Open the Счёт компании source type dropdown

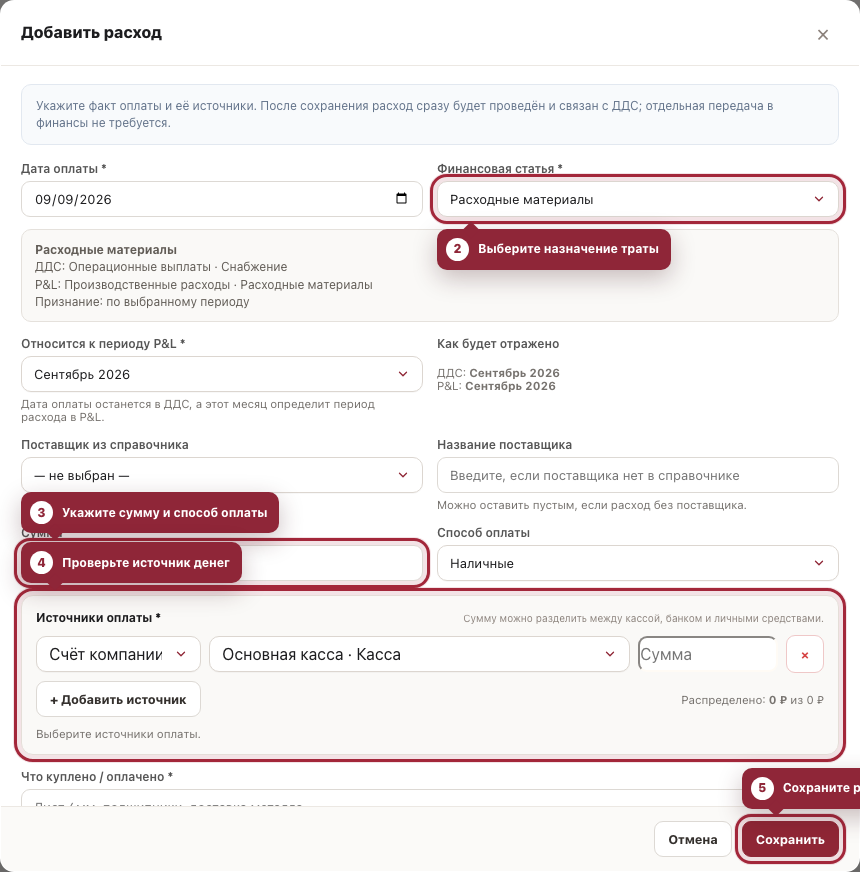[118, 654]
